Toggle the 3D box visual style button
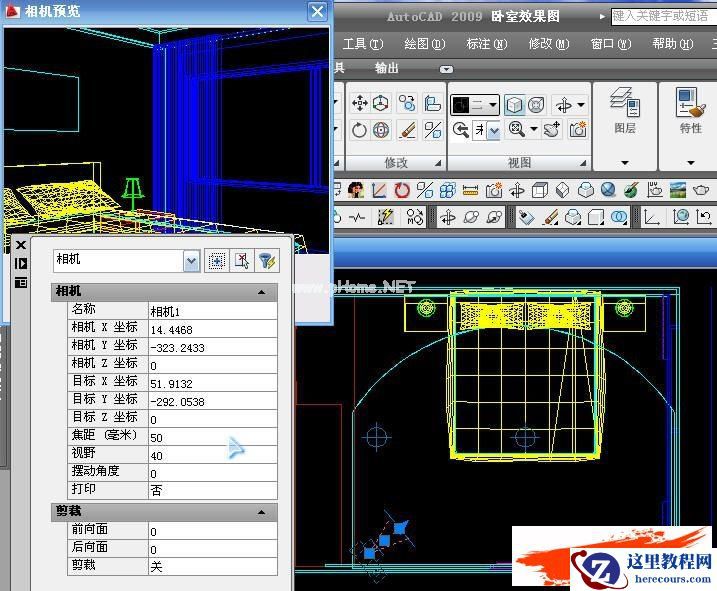The height and width of the screenshot is (591, 717). [514, 104]
